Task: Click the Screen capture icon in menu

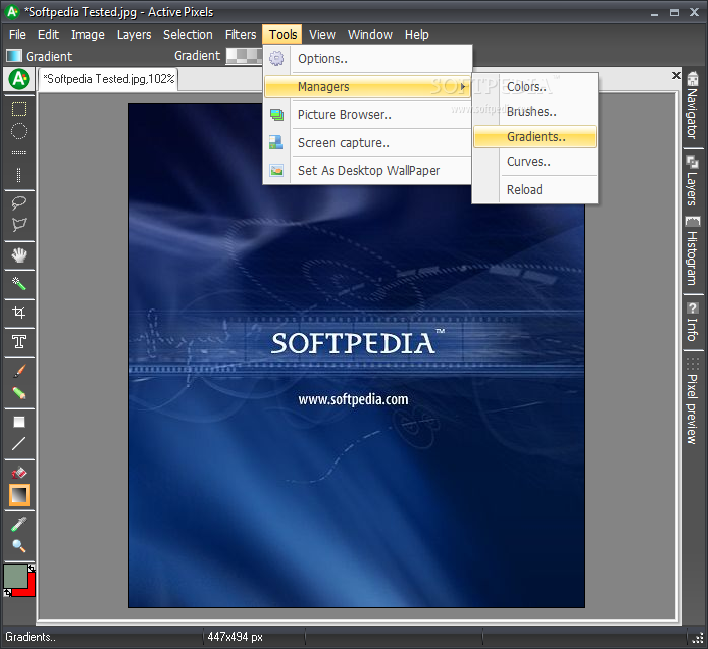Action: tap(276, 142)
